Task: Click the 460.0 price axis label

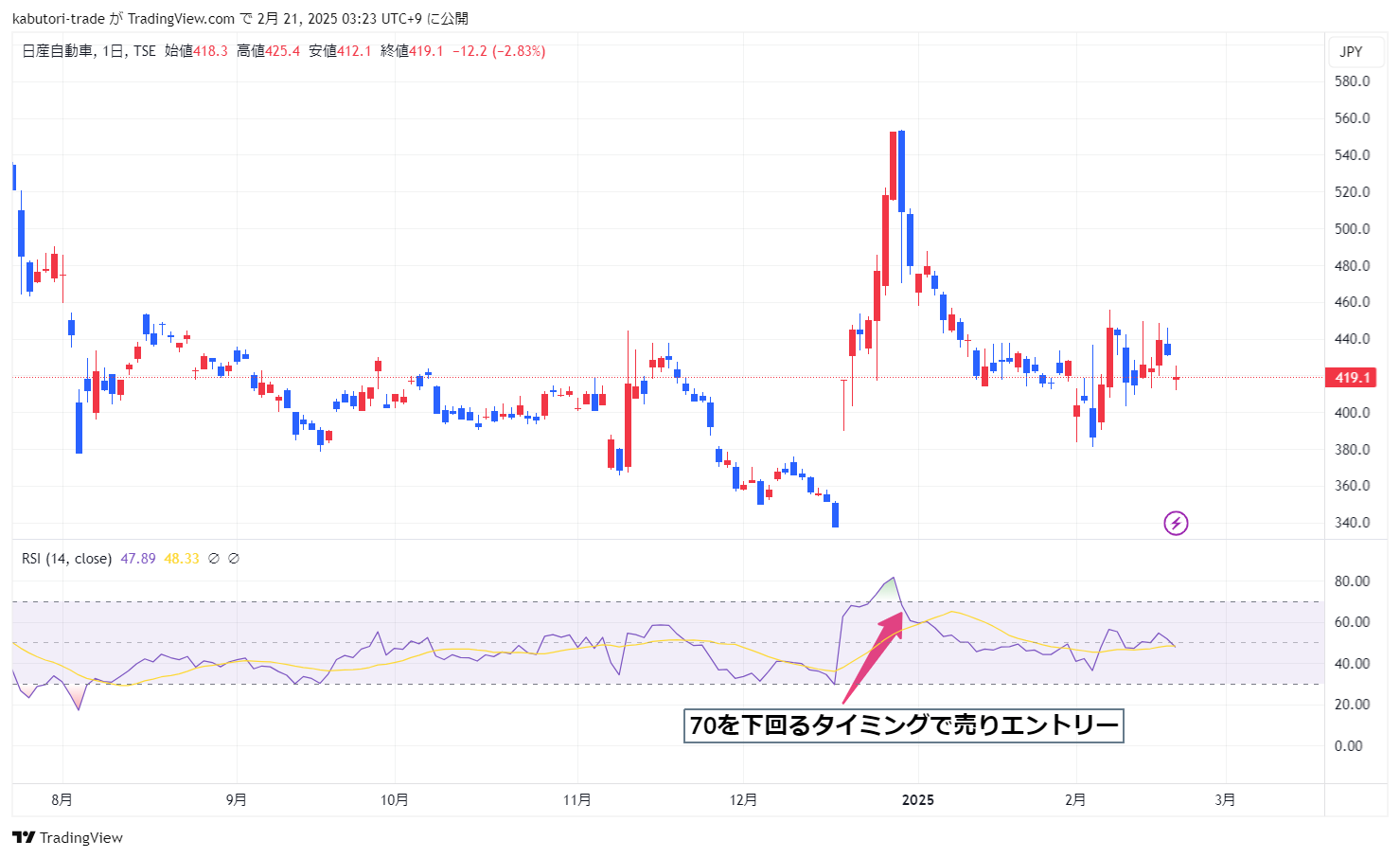Action: [x=1352, y=302]
